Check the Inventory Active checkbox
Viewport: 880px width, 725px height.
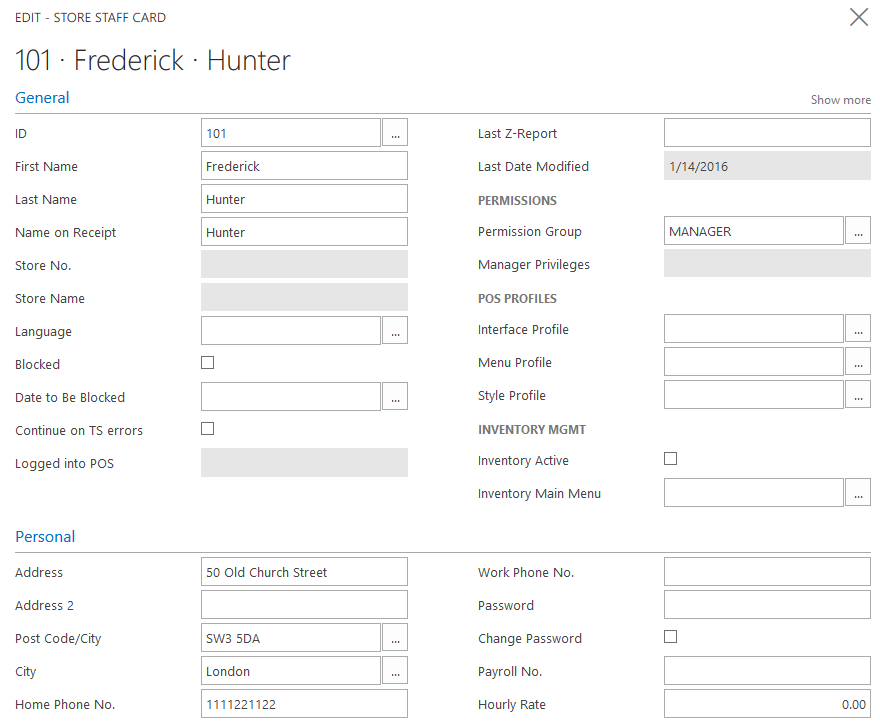pyautogui.click(x=671, y=459)
